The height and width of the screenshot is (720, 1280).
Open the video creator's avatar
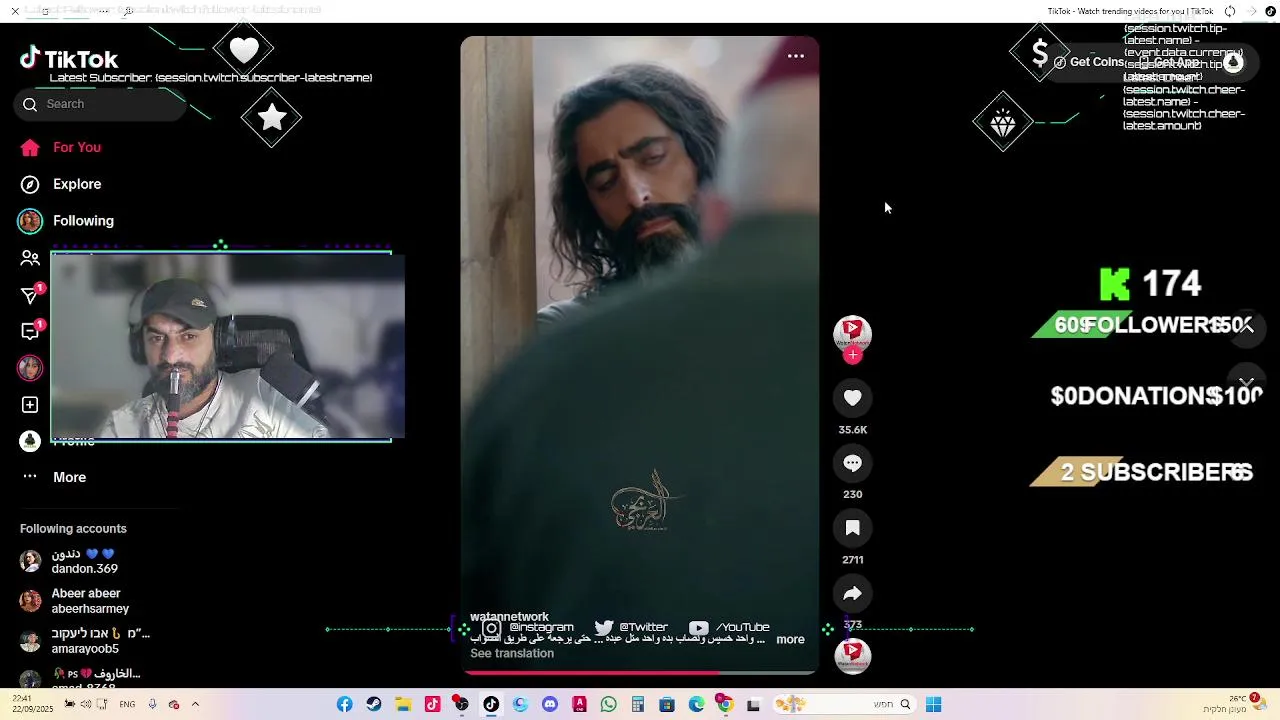[x=853, y=333]
